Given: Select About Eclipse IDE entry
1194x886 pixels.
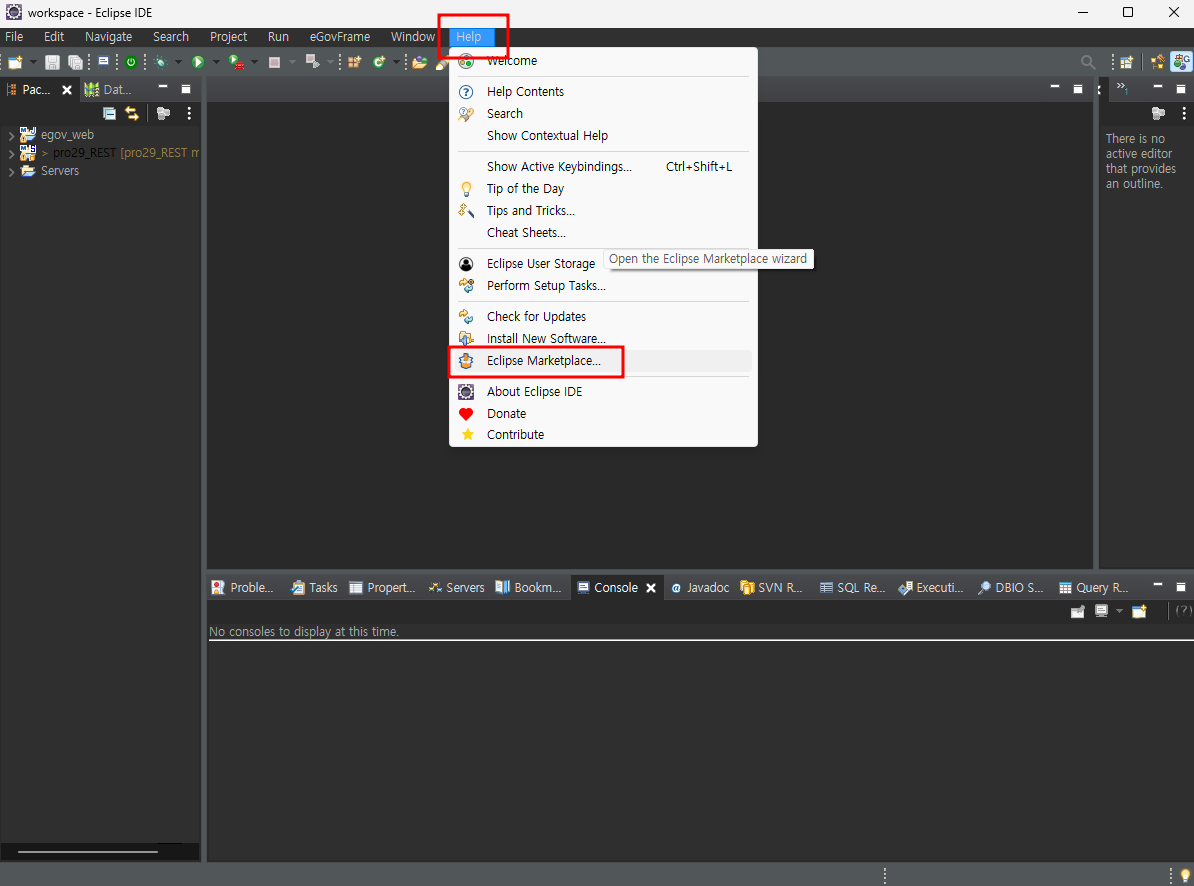Looking at the screenshot, I should tap(603, 392).
